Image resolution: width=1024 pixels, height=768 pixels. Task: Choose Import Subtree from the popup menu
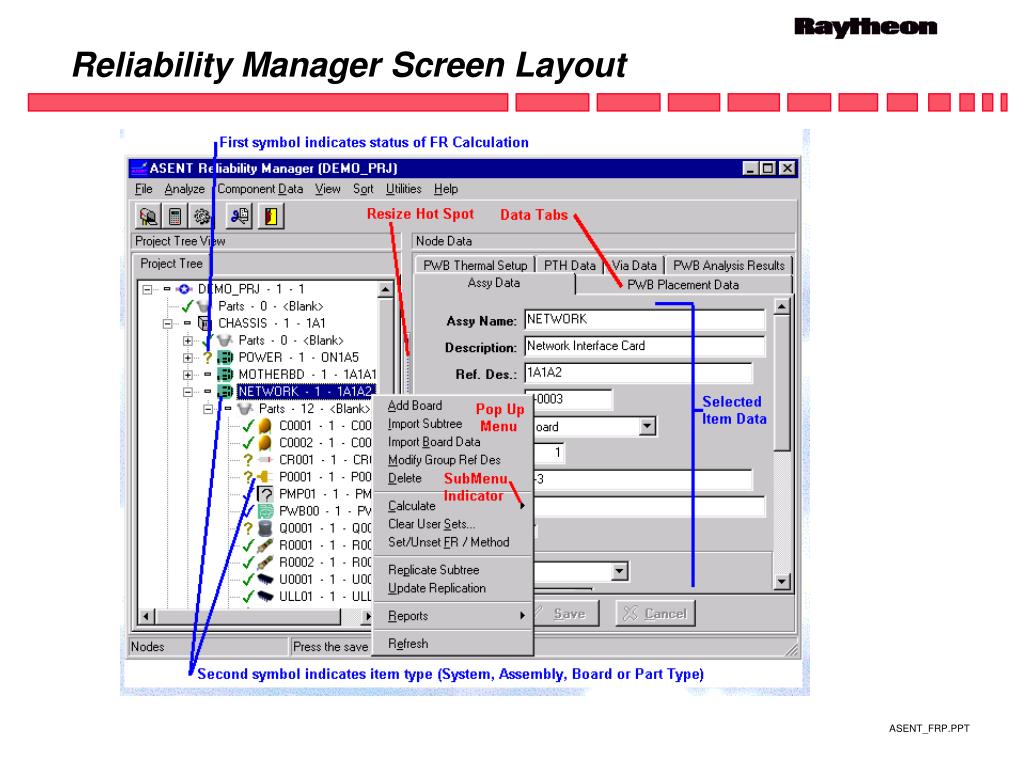(425, 424)
